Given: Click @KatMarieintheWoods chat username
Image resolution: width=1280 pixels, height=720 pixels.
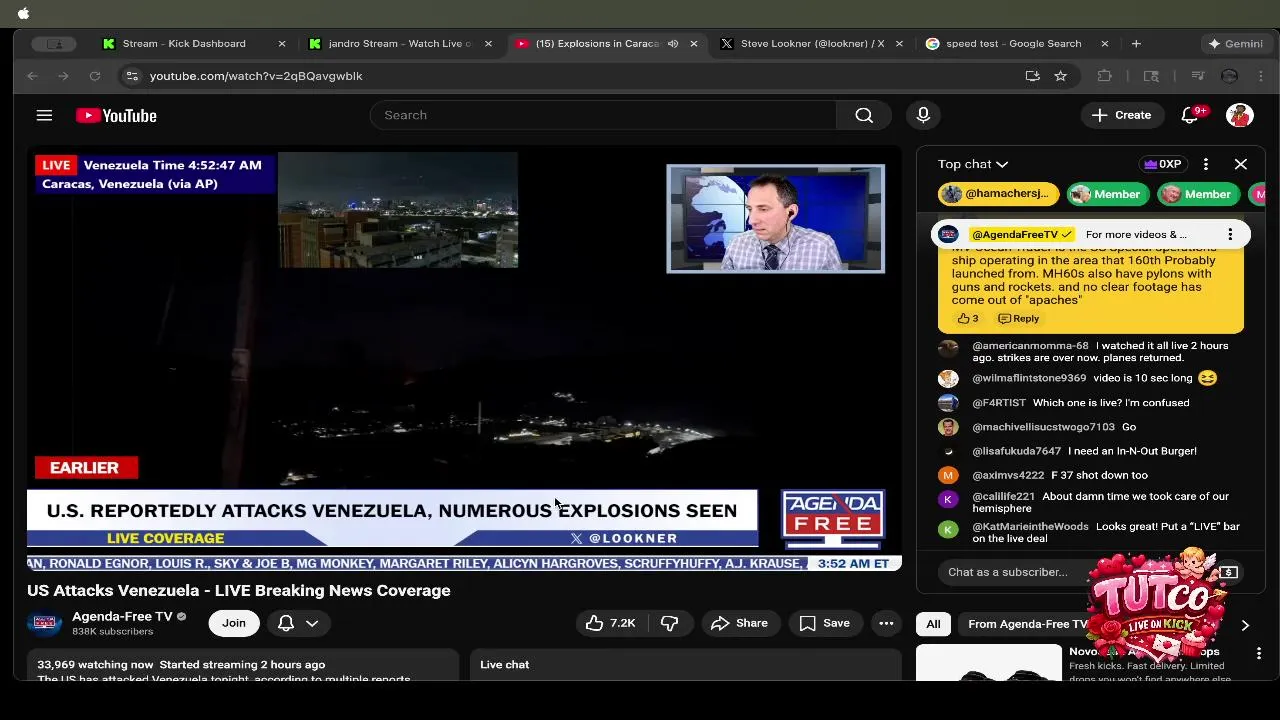Looking at the screenshot, I should [x=1030, y=527].
